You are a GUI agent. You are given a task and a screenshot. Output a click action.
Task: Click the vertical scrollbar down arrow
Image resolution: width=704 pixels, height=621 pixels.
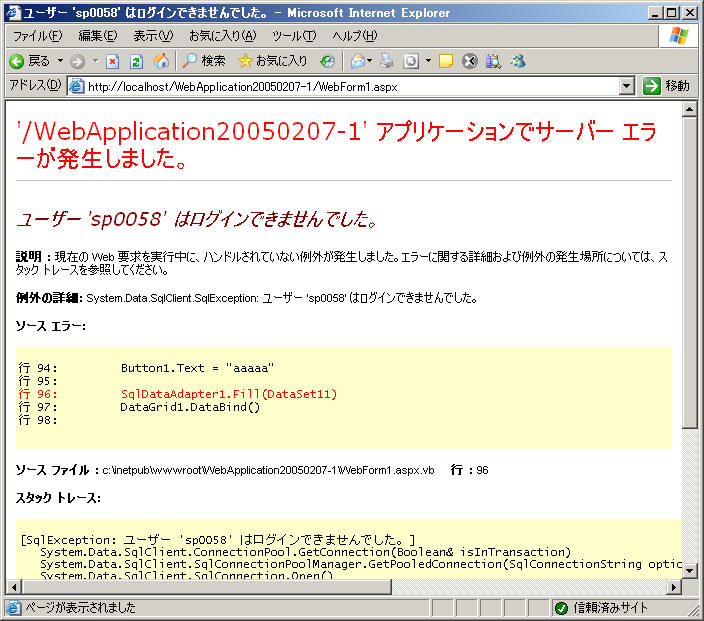pos(689,570)
